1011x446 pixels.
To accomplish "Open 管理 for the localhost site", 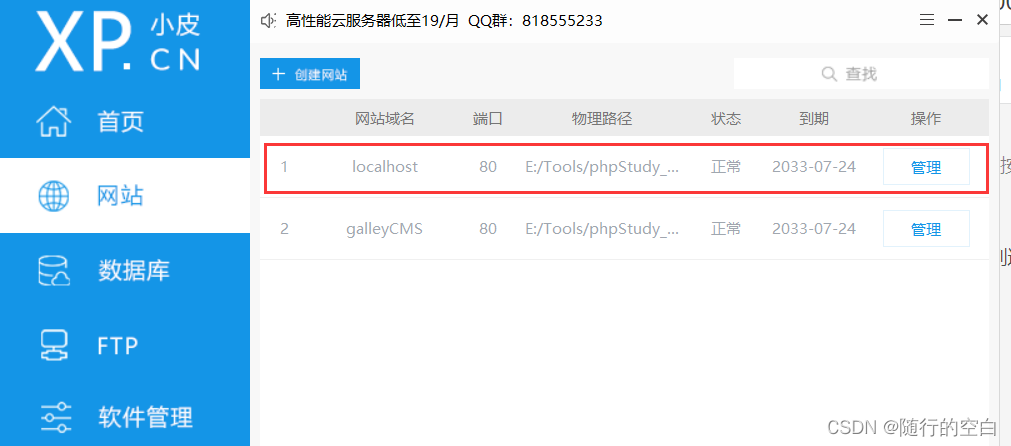I will click(x=926, y=167).
